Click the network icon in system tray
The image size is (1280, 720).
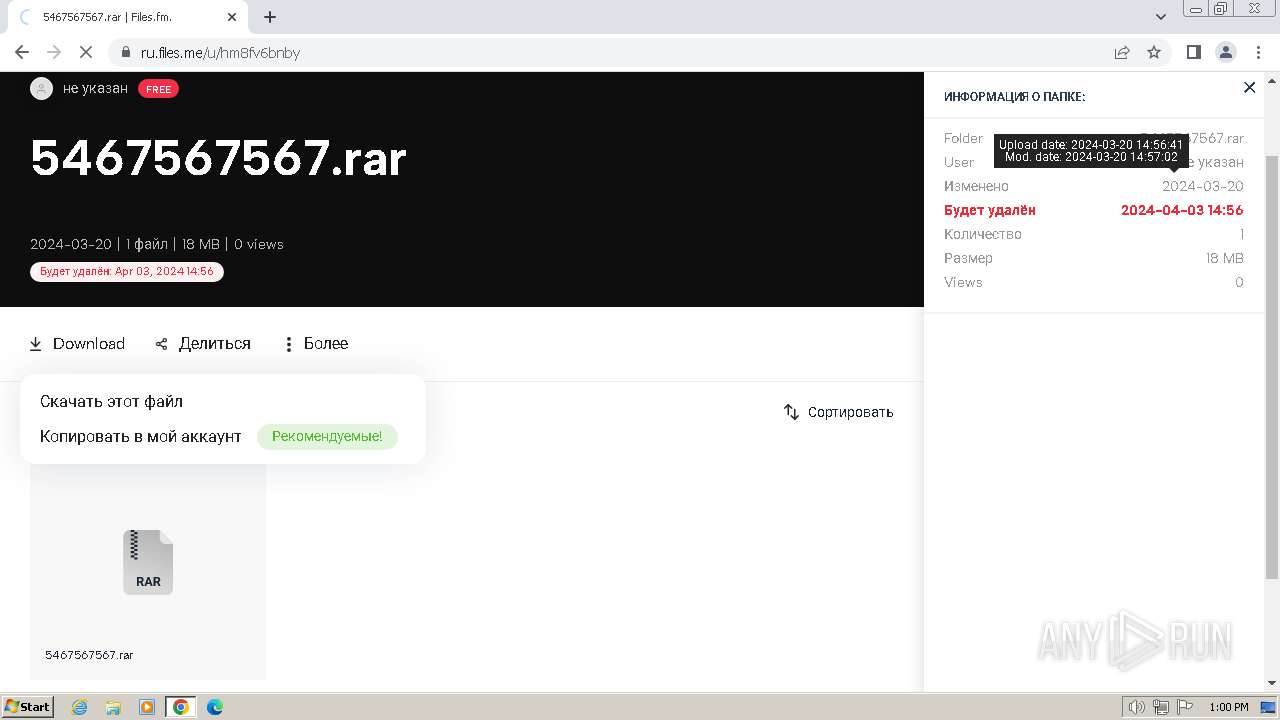point(1161,707)
